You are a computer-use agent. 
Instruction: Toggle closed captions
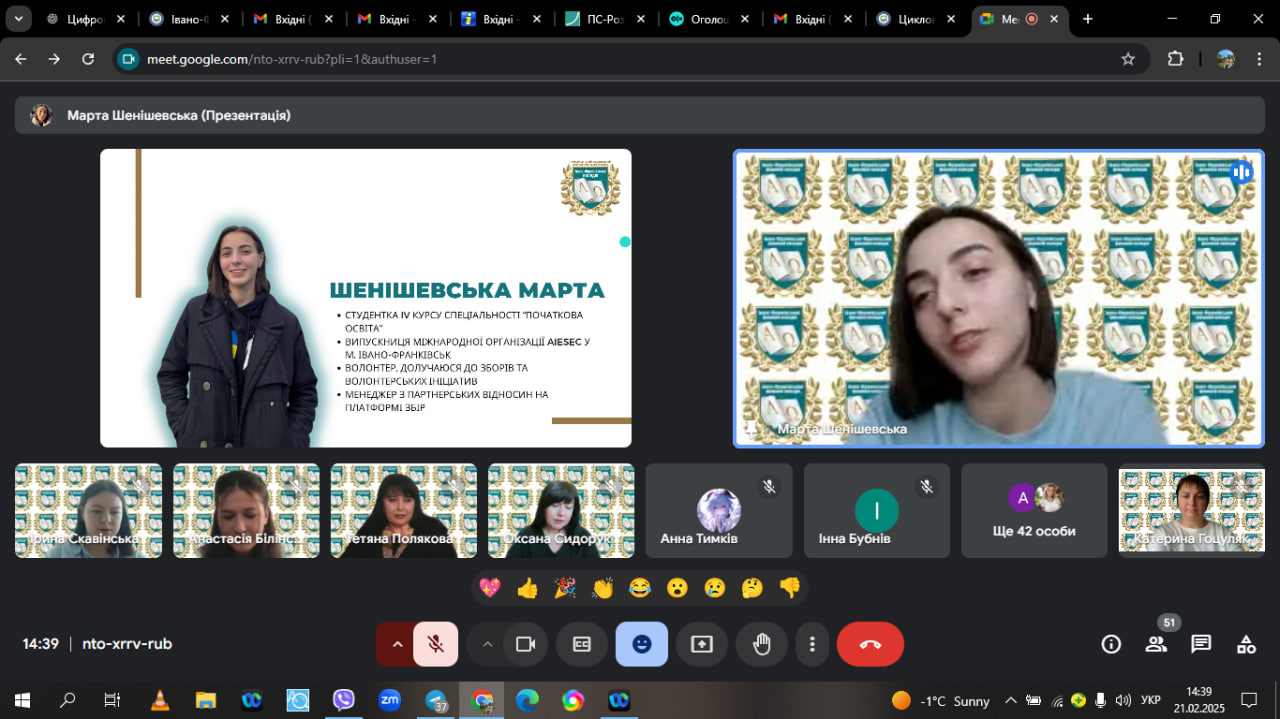coord(582,644)
